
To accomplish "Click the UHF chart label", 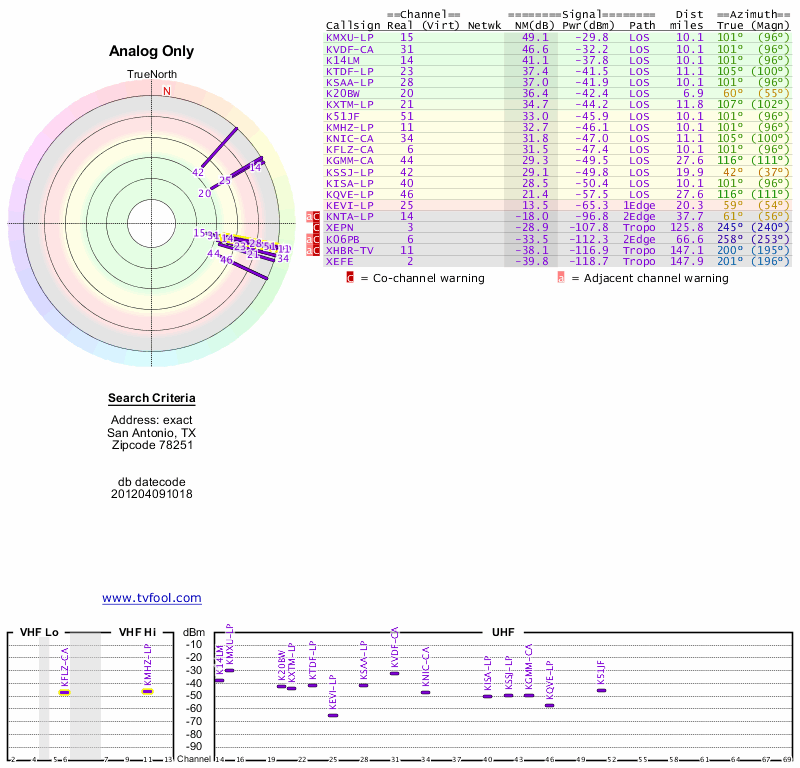I will (503, 632).
